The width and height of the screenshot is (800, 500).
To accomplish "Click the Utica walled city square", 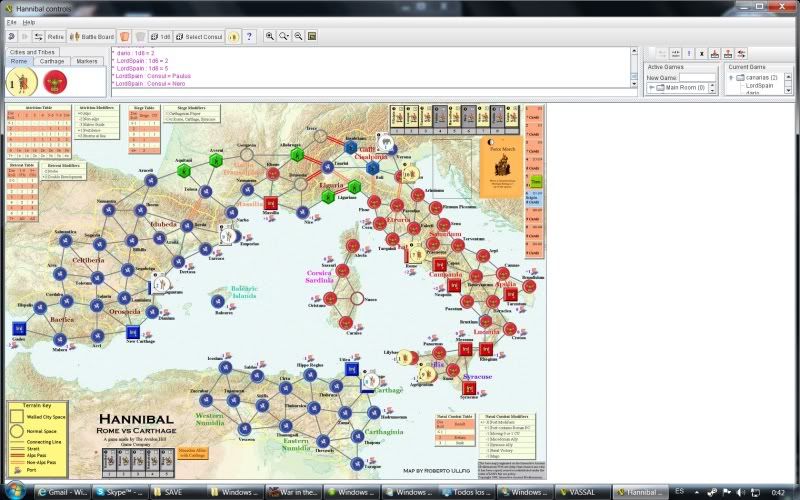I will [x=352, y=369].
